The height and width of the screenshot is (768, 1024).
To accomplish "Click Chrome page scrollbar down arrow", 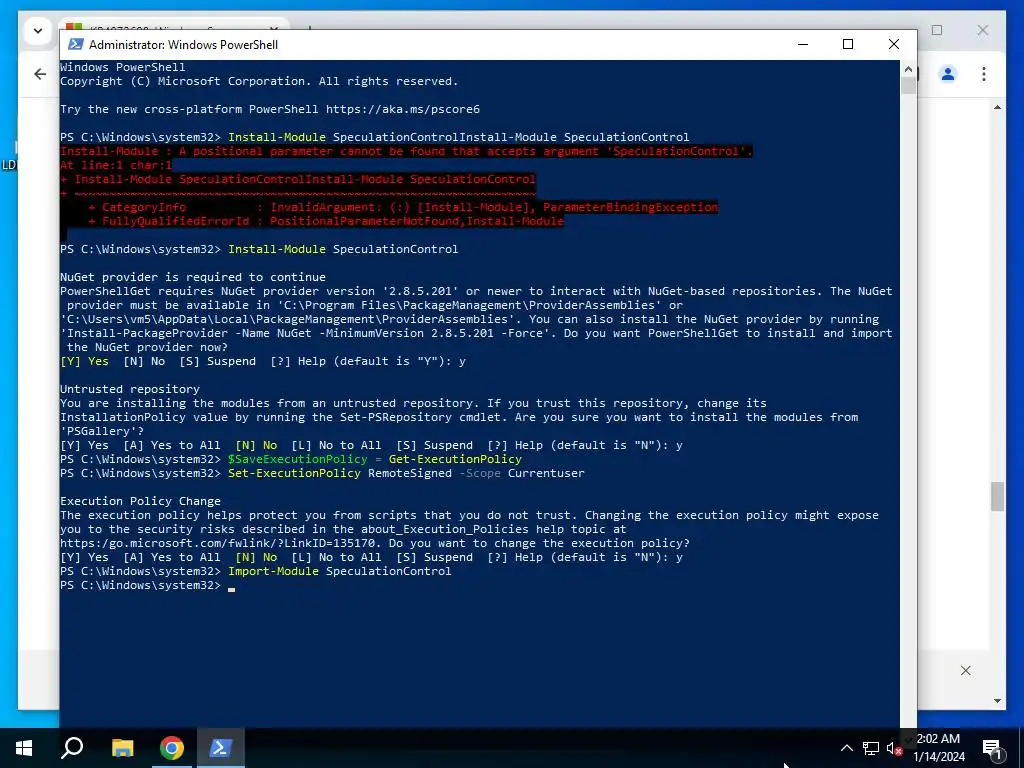I will [x=997, y=701].
